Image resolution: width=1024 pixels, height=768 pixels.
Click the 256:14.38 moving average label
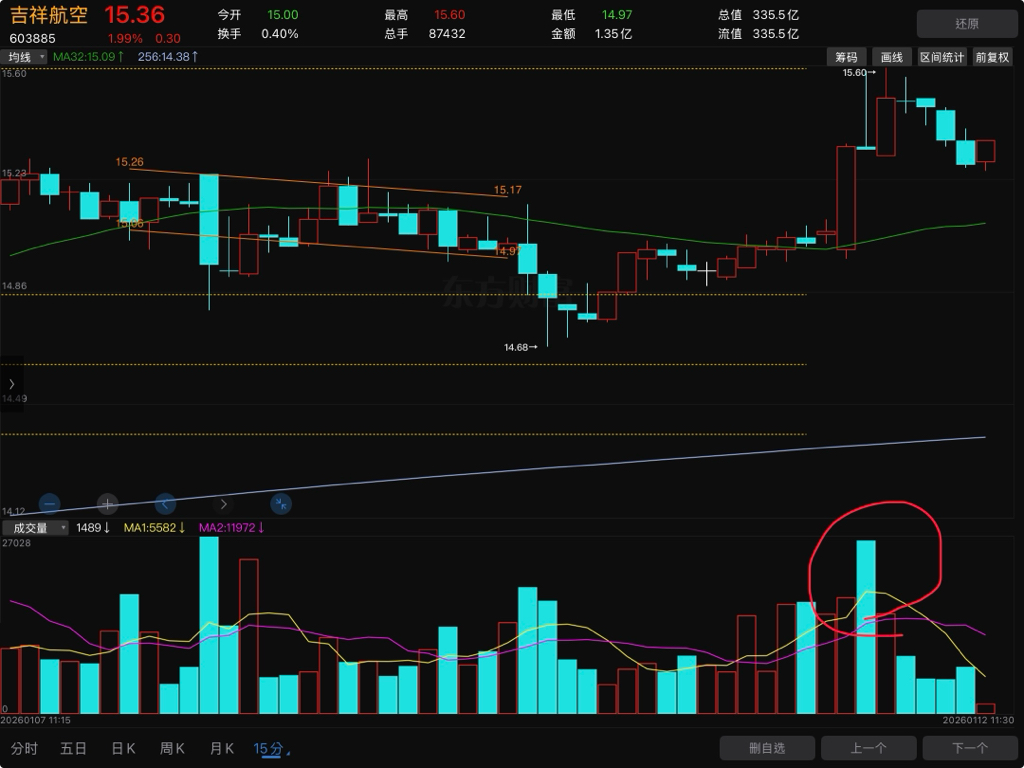(x=168, y=57)
